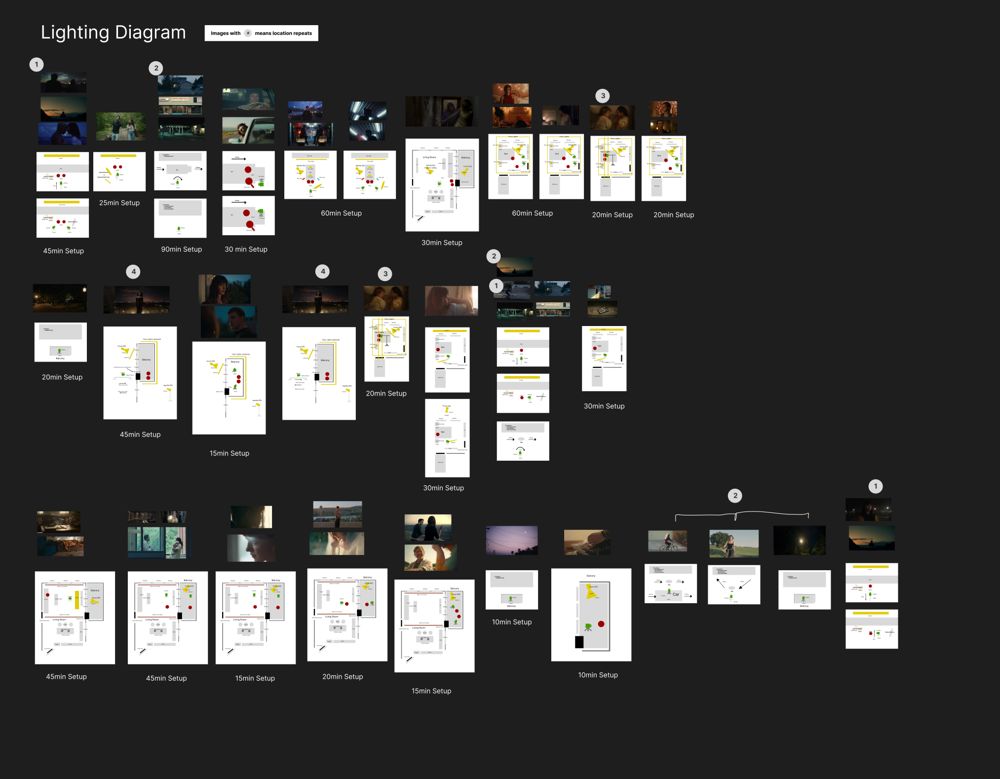Image resolution: width=1000 pixels, height=779 pixels.
Task: Click the purple dusk sky with moon thumbnail
Action: pos(511,540)
